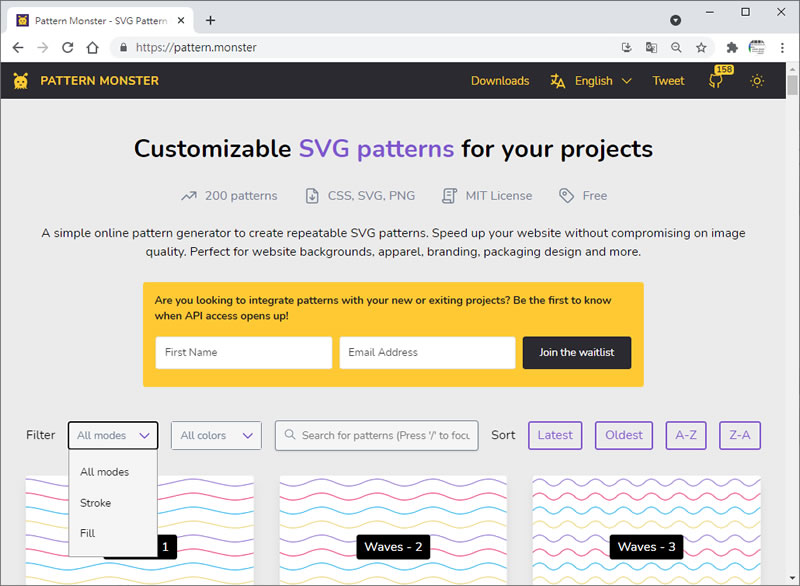The height and width of the screenshot is (586, 800).
Task: Click the 200 patterns text
Action: pos(241,195)
